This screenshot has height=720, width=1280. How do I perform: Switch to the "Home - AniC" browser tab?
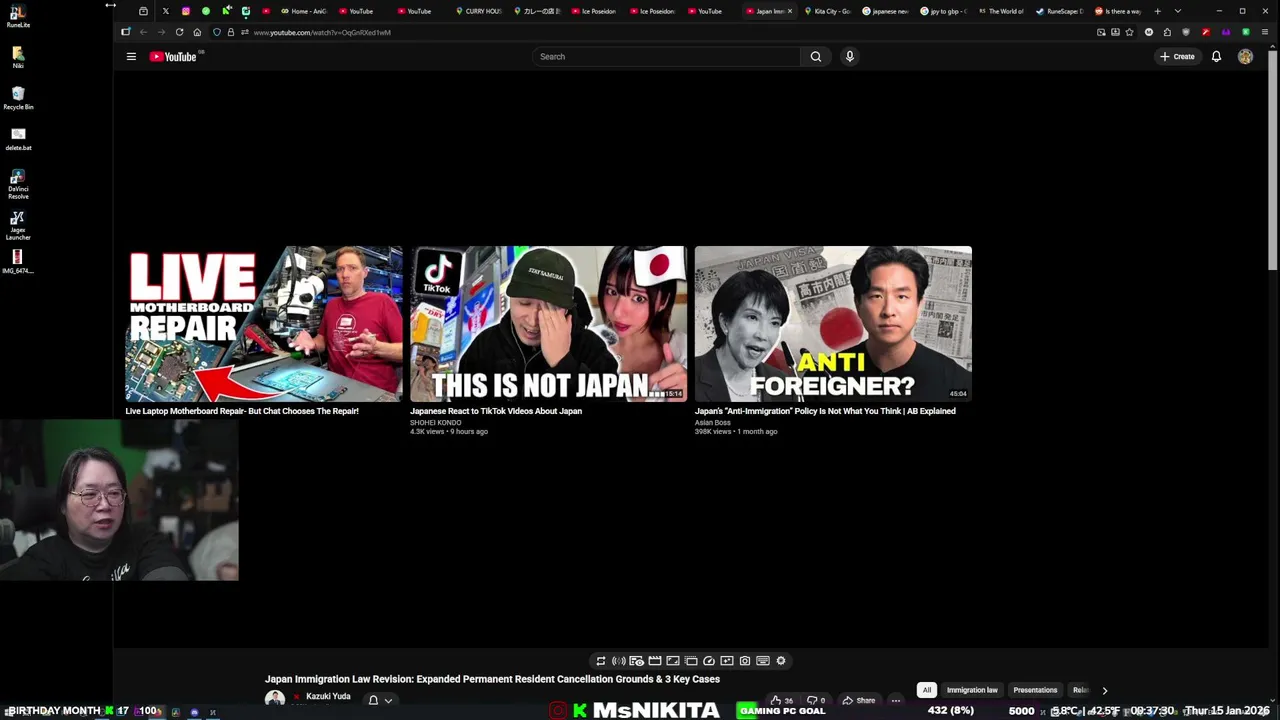[x=305, y=11]
